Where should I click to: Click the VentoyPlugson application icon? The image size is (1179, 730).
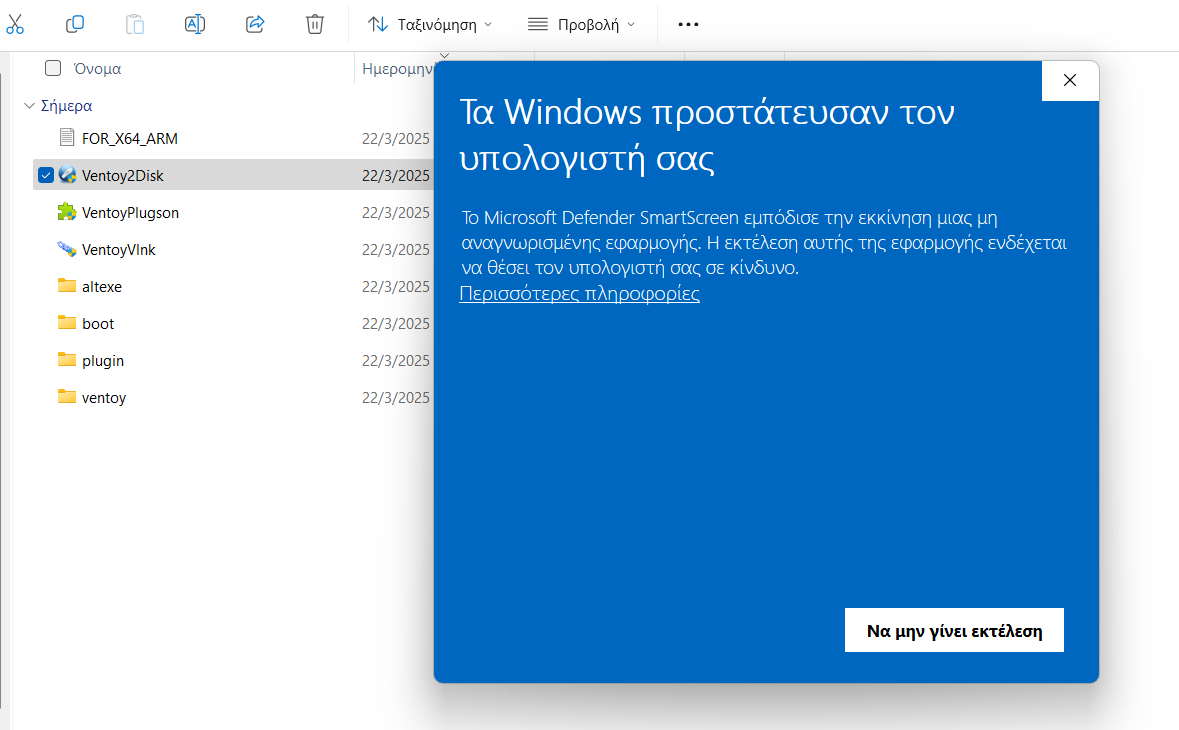(67, 212)
